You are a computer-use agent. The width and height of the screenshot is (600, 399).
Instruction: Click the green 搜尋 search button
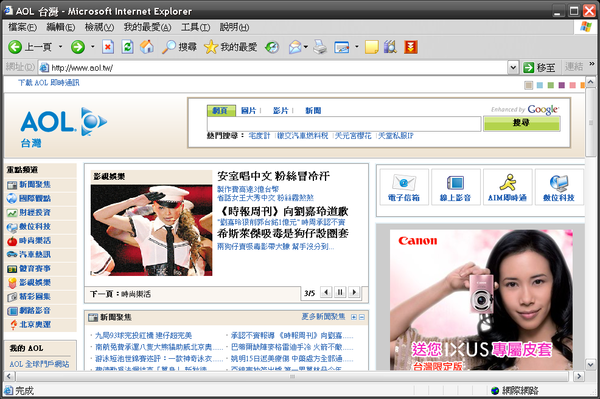pyautogui.click(x=522, y=123)
